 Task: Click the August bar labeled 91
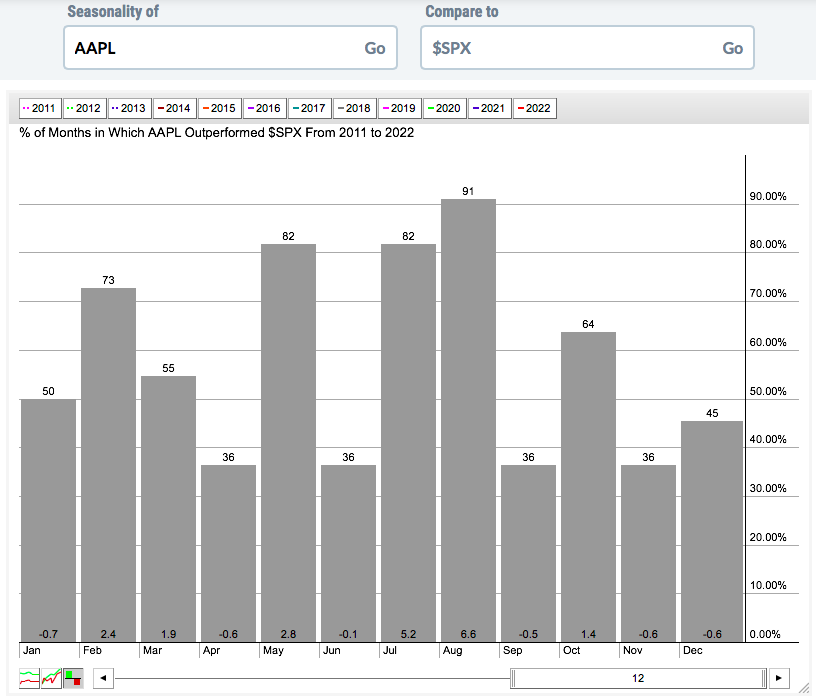468,421
